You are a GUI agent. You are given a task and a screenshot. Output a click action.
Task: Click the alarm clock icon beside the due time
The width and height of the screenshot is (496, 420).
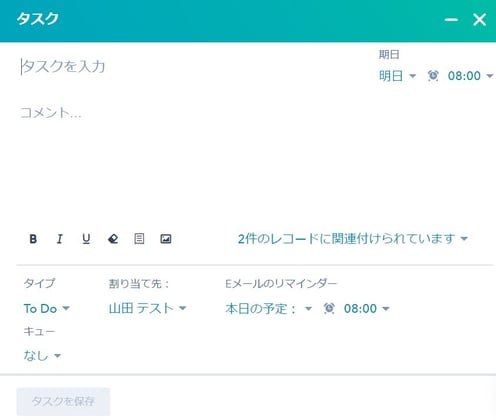pos(433,76)
